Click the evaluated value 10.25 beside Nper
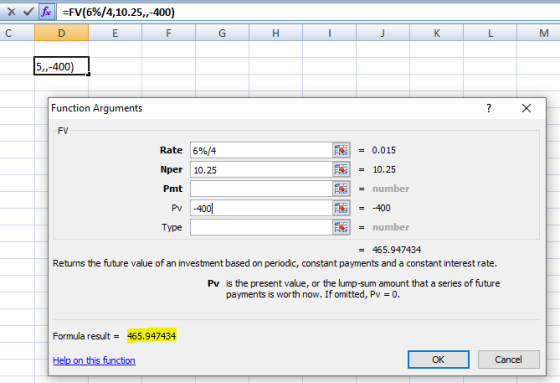 [x=384, y=169]
